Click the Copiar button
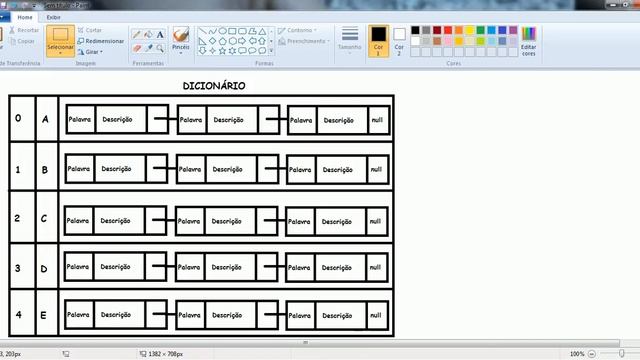The height and width of the screenshot is (360, 640). 22,41
